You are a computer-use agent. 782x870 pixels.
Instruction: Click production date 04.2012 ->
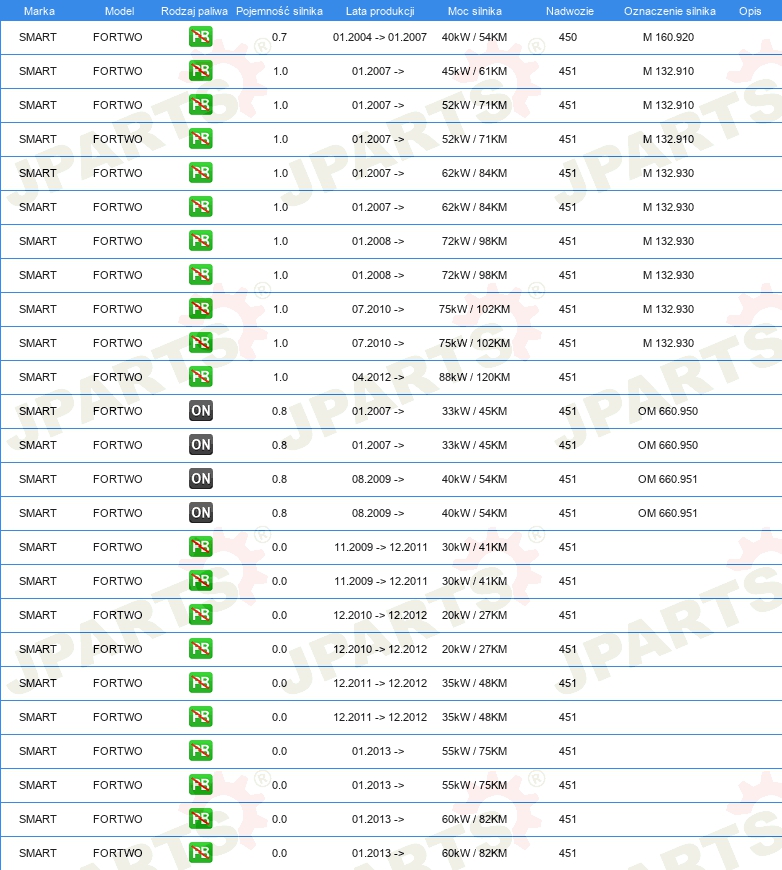[377, 377]
